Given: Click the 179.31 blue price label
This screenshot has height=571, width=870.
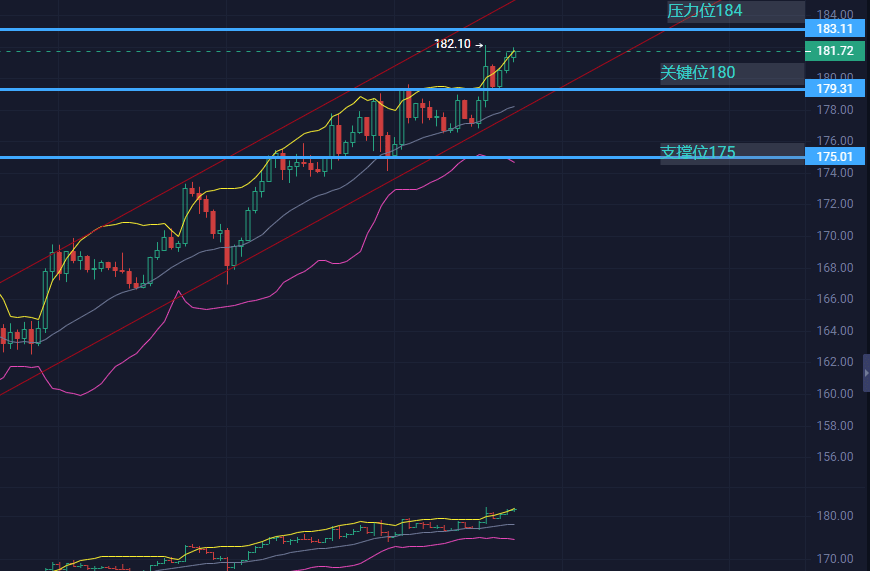Looking at the screenshot, I should (834, 89).
